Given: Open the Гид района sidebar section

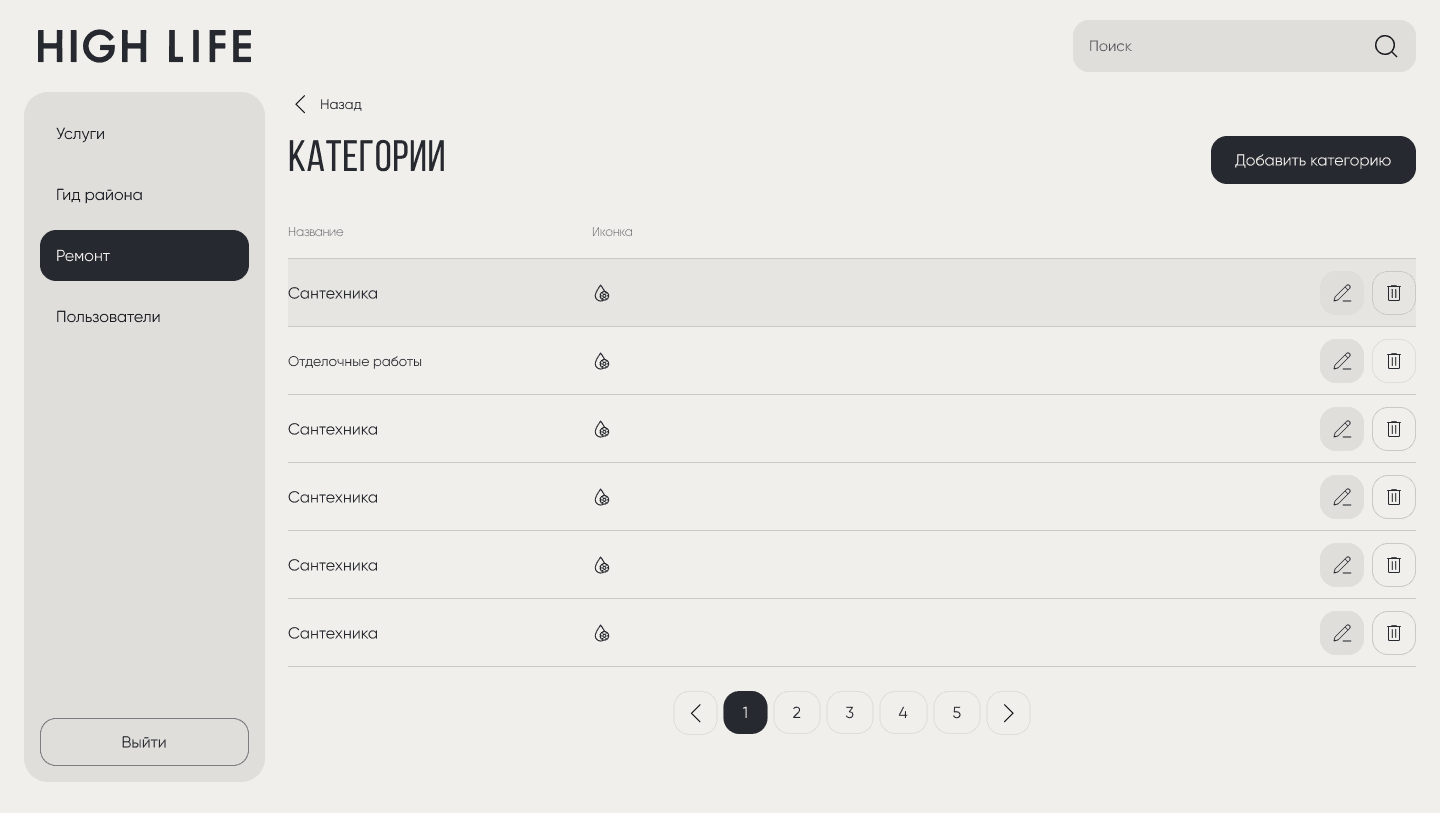Looking at the screenshot, I should click(x=99, y=195).
